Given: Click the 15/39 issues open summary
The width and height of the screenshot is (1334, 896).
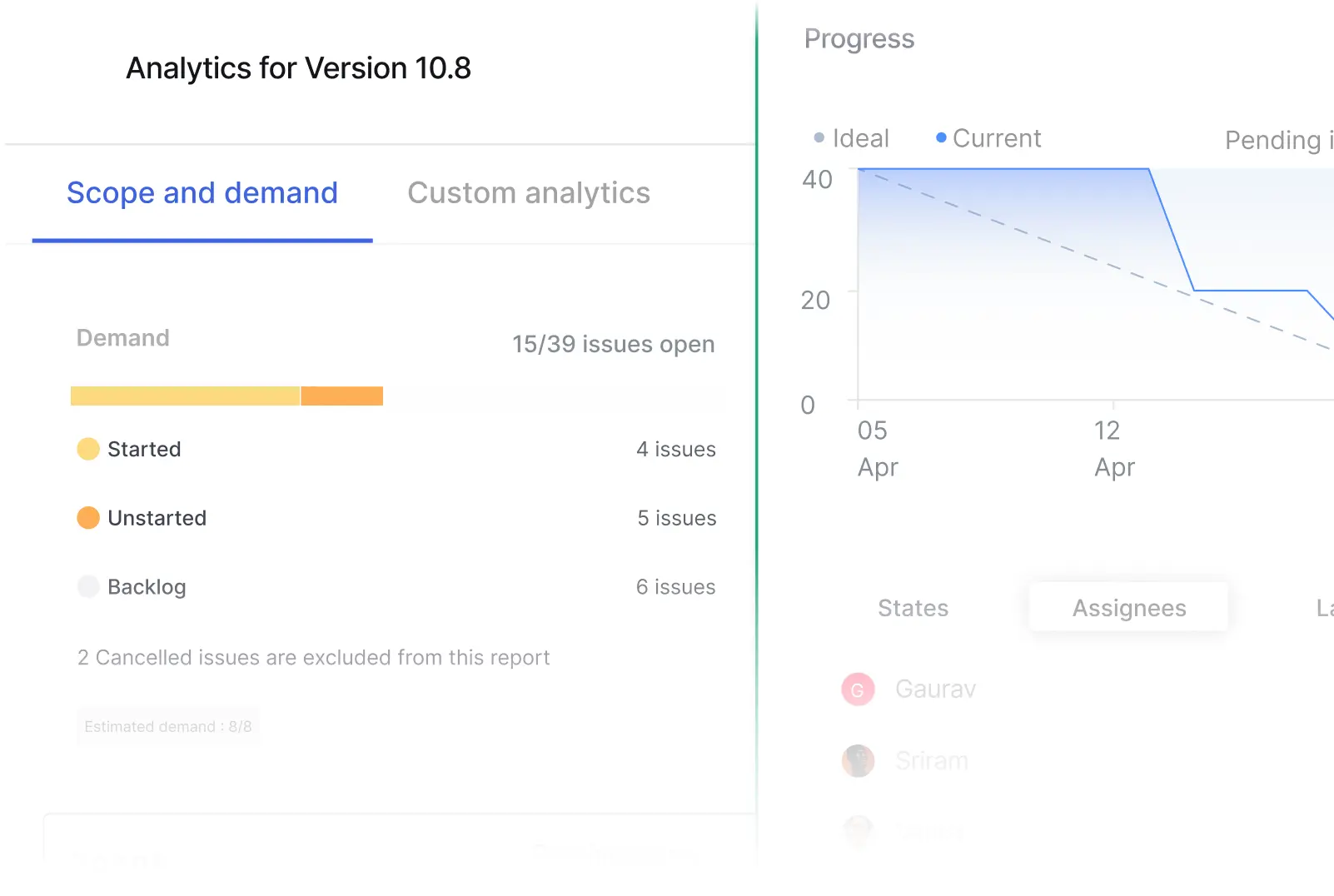Looking at the screenshot, I should pyautogui.click(x=613, y=344).
